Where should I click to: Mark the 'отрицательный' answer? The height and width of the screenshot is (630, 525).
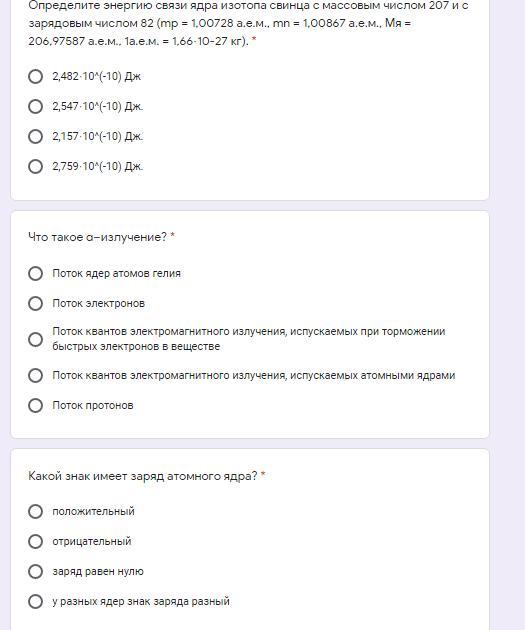coord(35,541)
